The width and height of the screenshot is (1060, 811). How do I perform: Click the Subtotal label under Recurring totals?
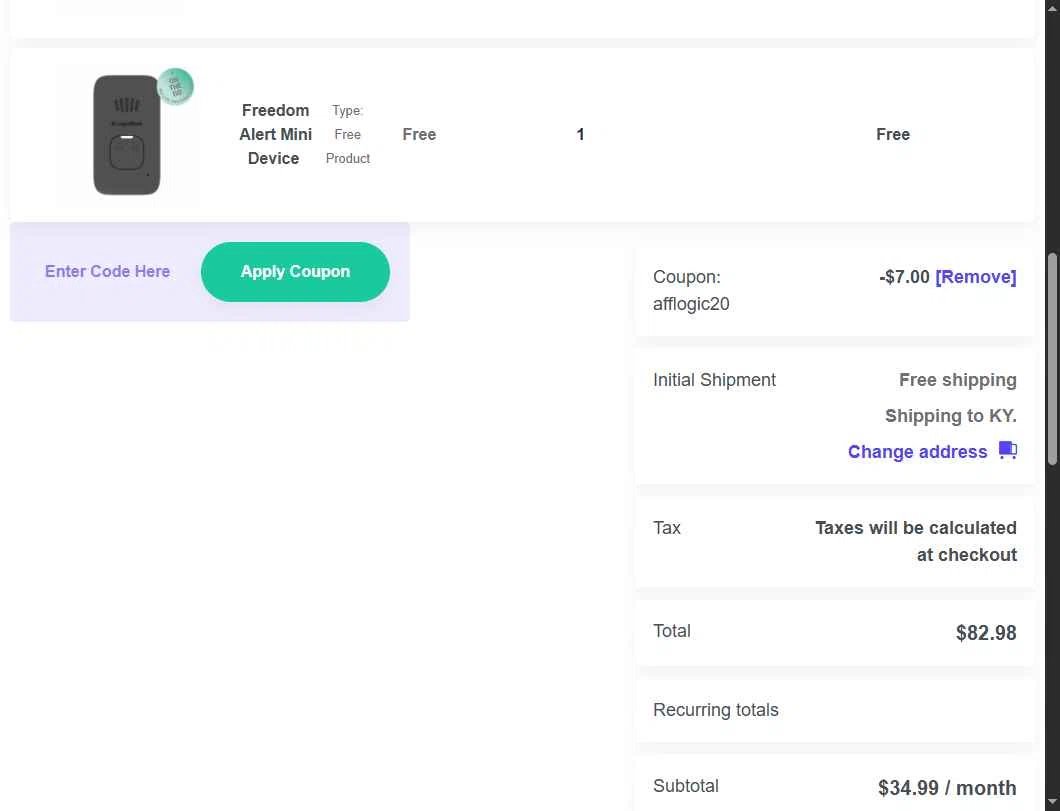685,786
